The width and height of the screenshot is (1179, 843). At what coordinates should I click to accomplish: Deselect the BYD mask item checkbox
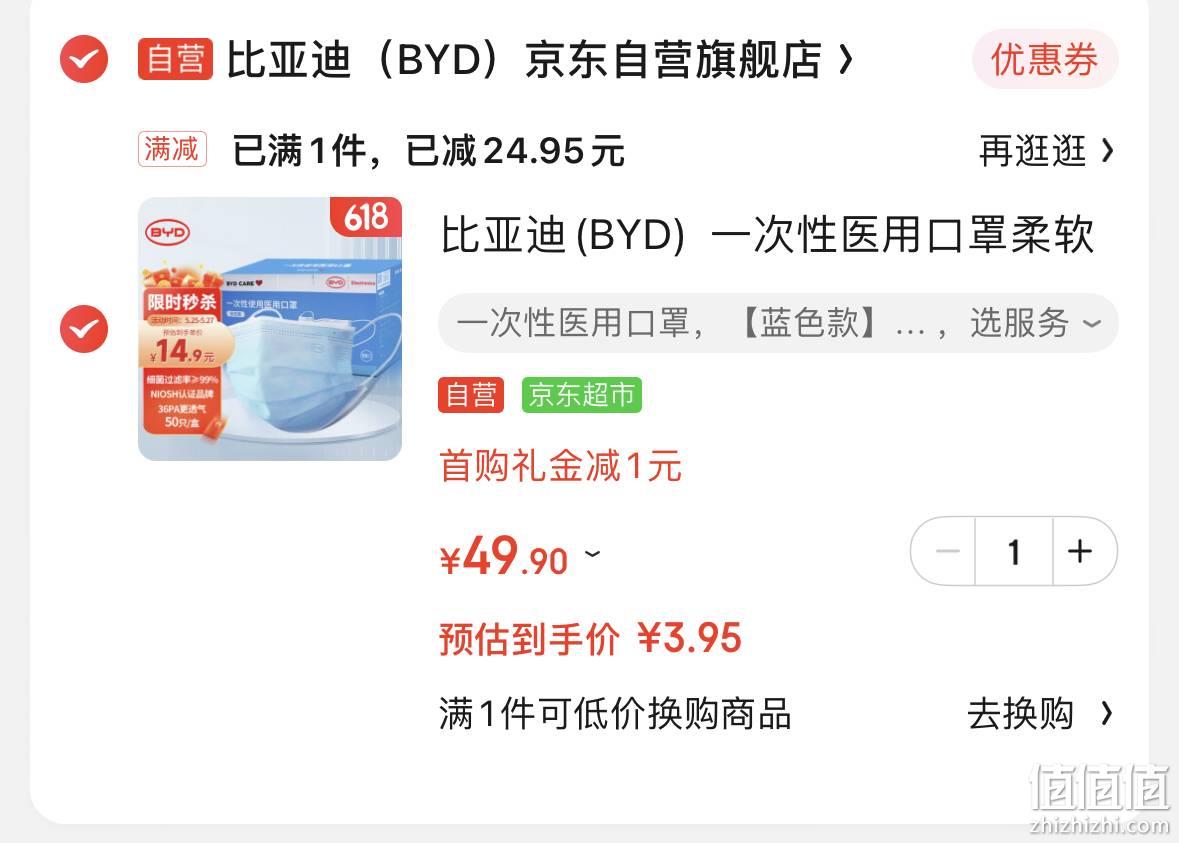point(83,329)
